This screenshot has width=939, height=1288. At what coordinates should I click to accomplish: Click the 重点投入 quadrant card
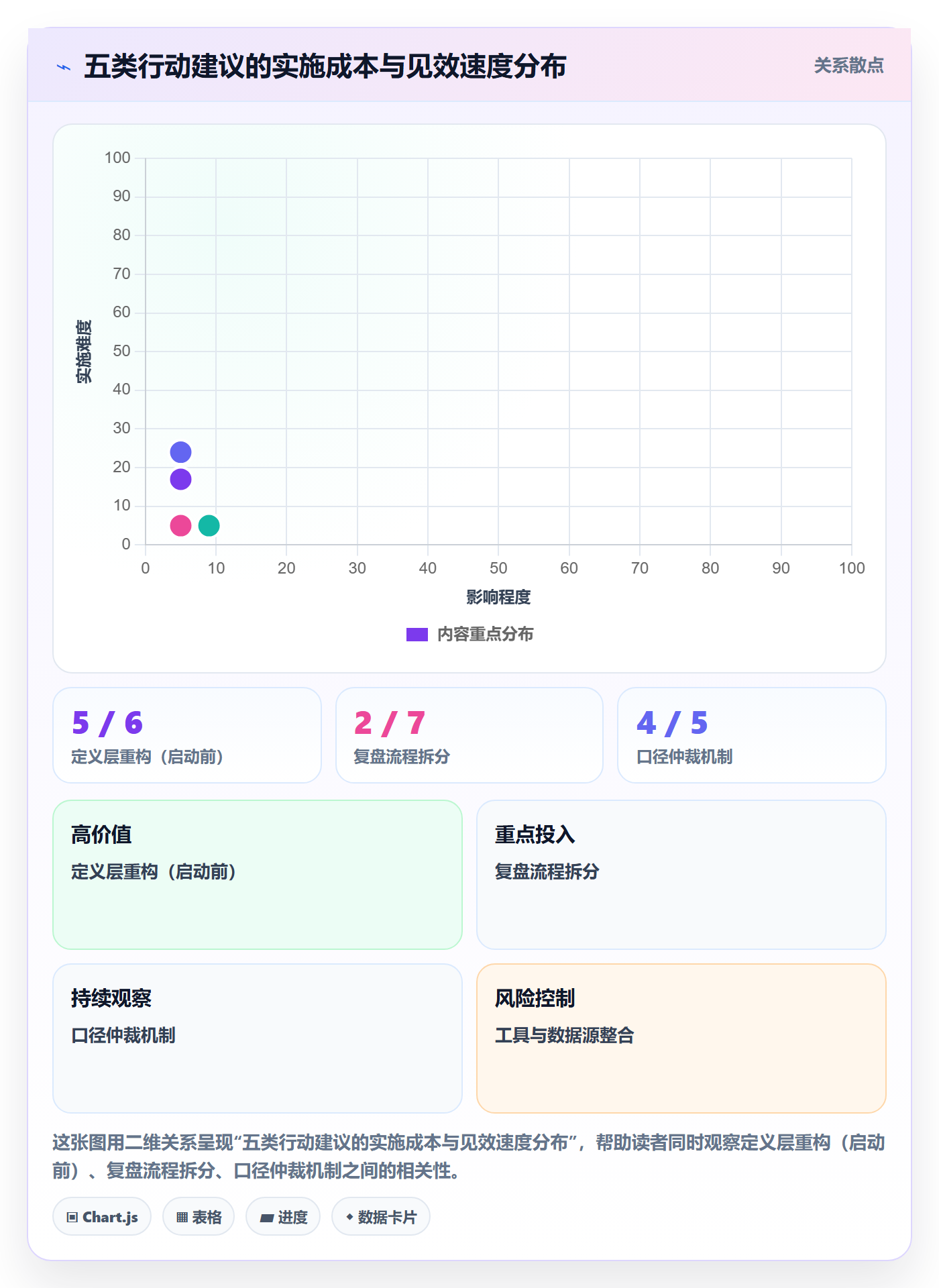pyautogui.click(x=681, y=875)
